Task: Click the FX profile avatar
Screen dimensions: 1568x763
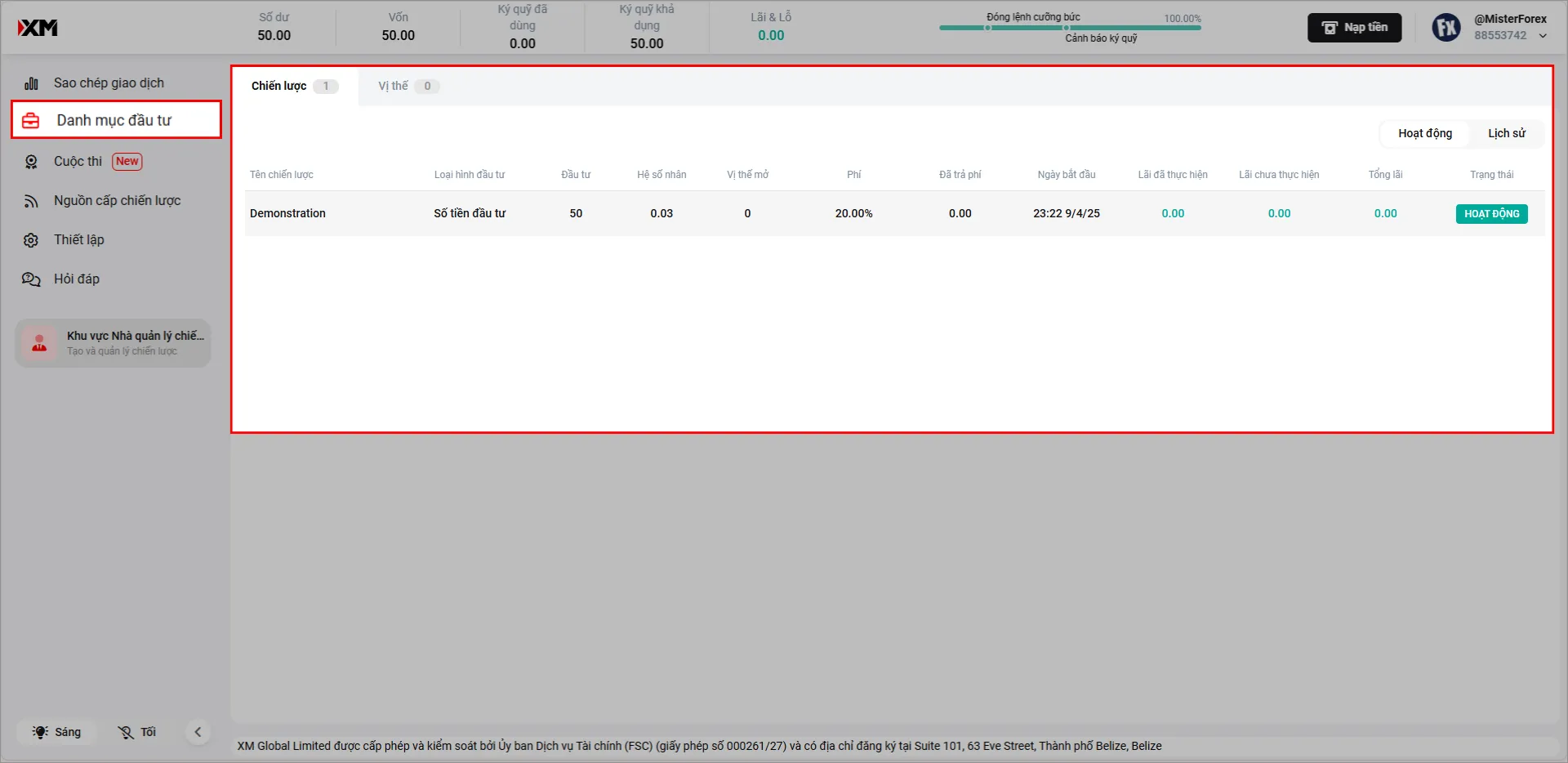Action: (1446, 28)
